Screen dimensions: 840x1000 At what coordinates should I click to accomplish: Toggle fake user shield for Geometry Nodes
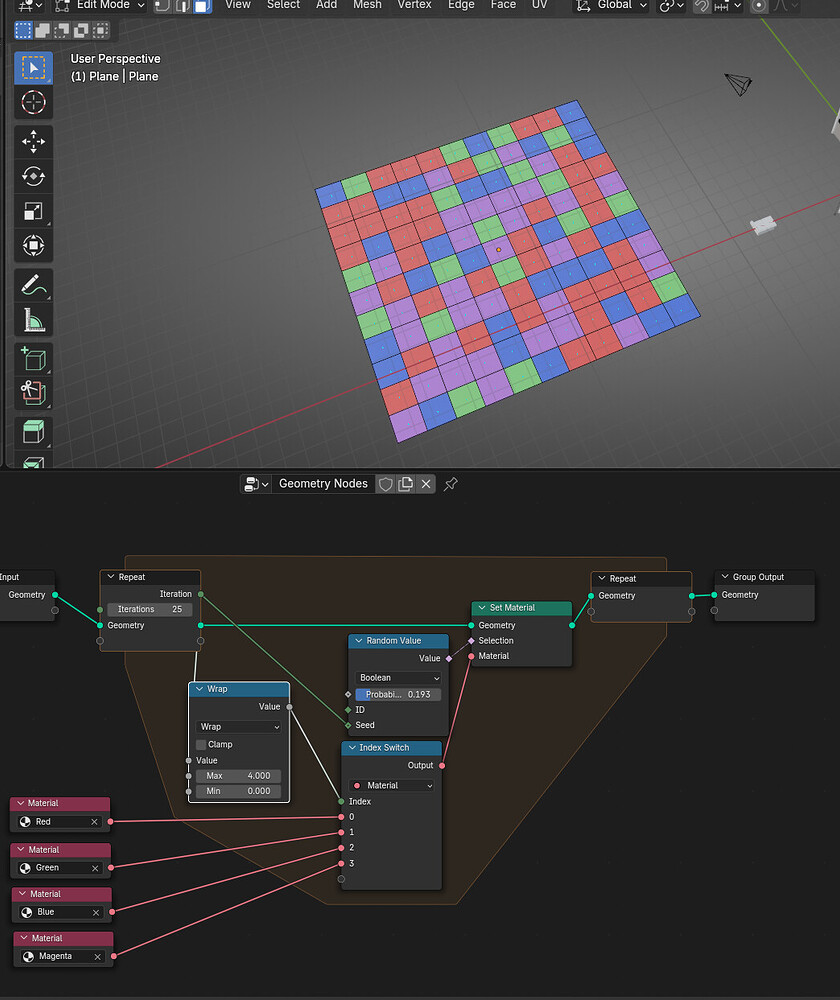385,484
